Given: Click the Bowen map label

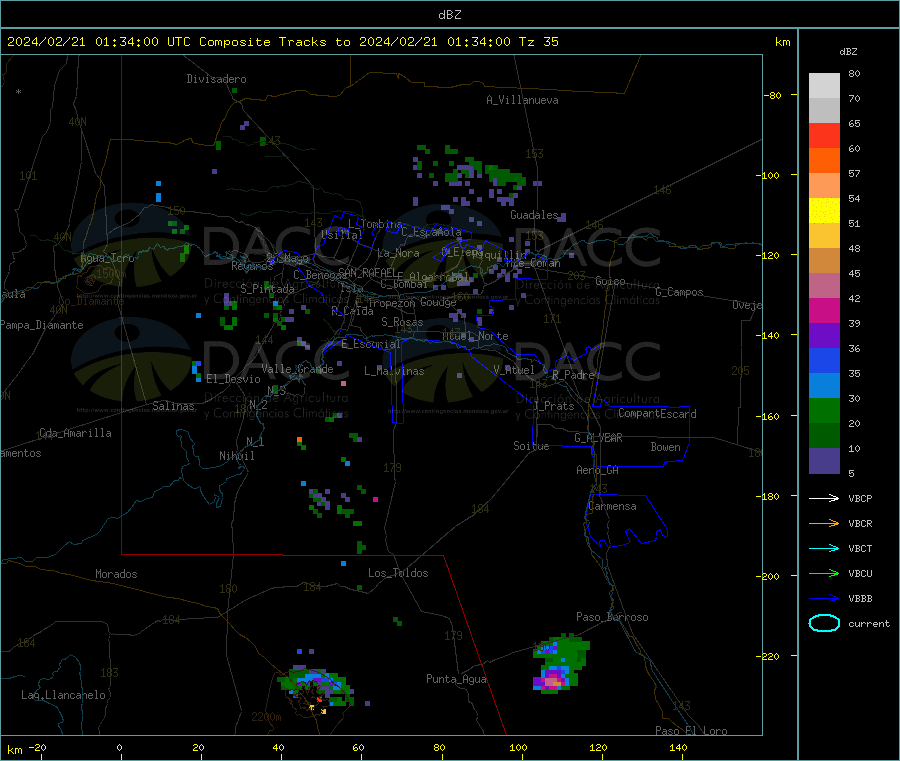Looking at the screenshot, I should pyautogui.click(x=665, y=447).
